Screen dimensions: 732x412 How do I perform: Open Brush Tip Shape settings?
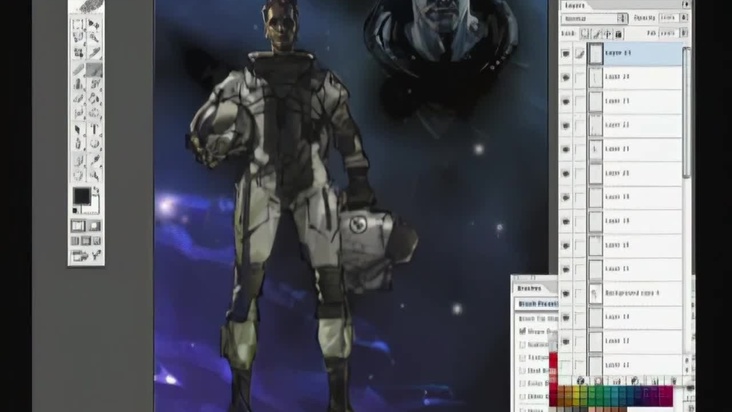click(538, 318)
